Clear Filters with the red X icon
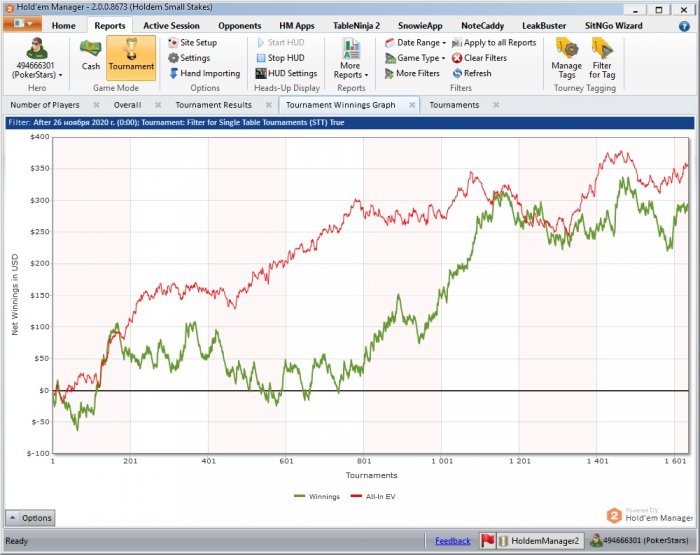 click(x=479, y=58)
